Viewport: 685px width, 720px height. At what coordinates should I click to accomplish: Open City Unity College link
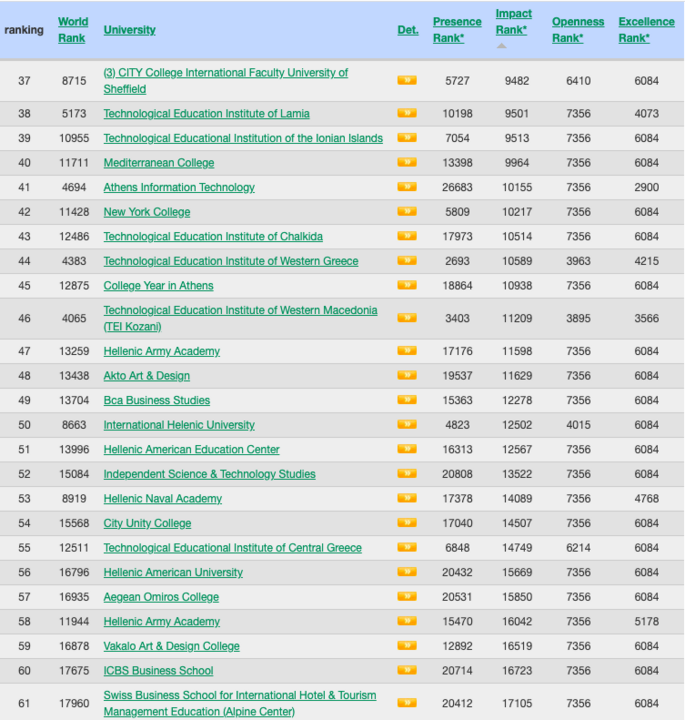(147, 523)
